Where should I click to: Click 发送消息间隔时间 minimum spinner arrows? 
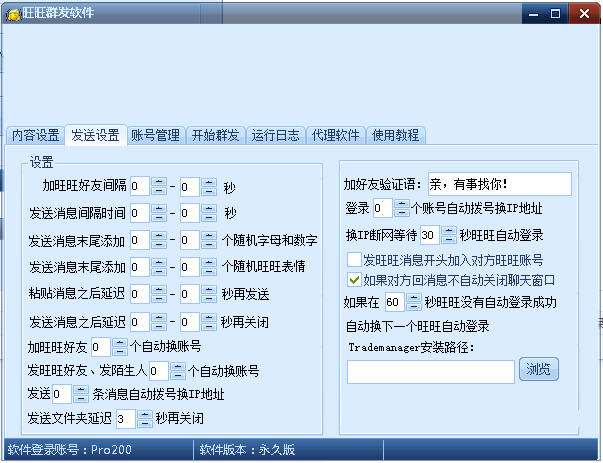[159, 213]
